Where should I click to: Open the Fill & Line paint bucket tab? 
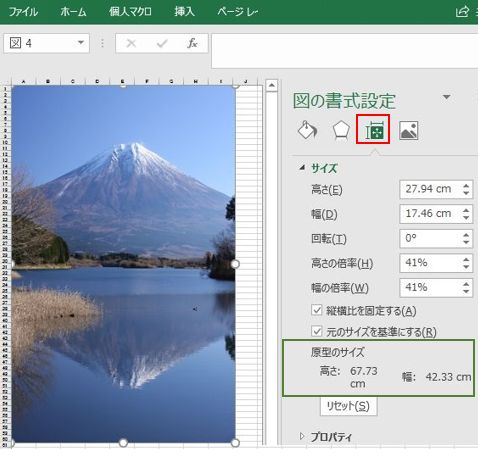307,130
